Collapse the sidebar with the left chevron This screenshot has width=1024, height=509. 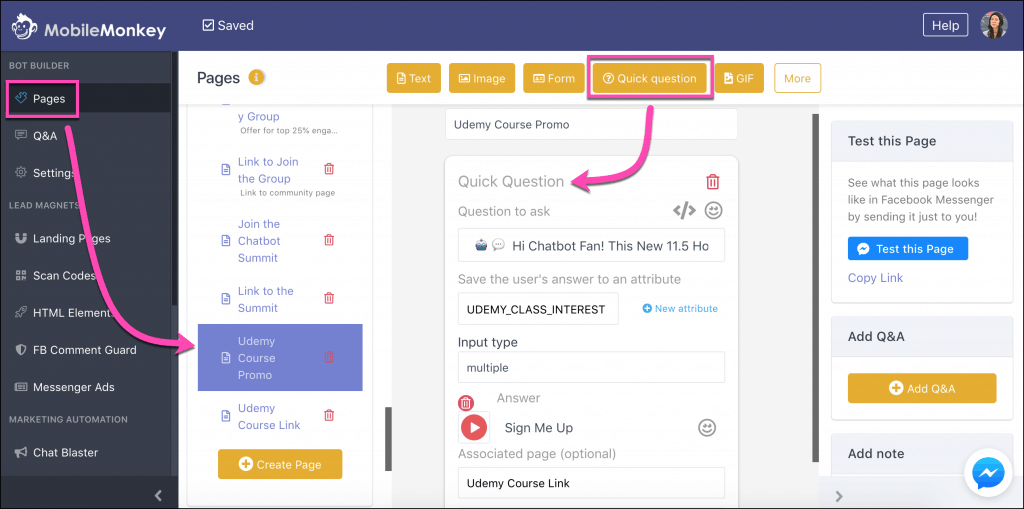[x=158, y=496]
